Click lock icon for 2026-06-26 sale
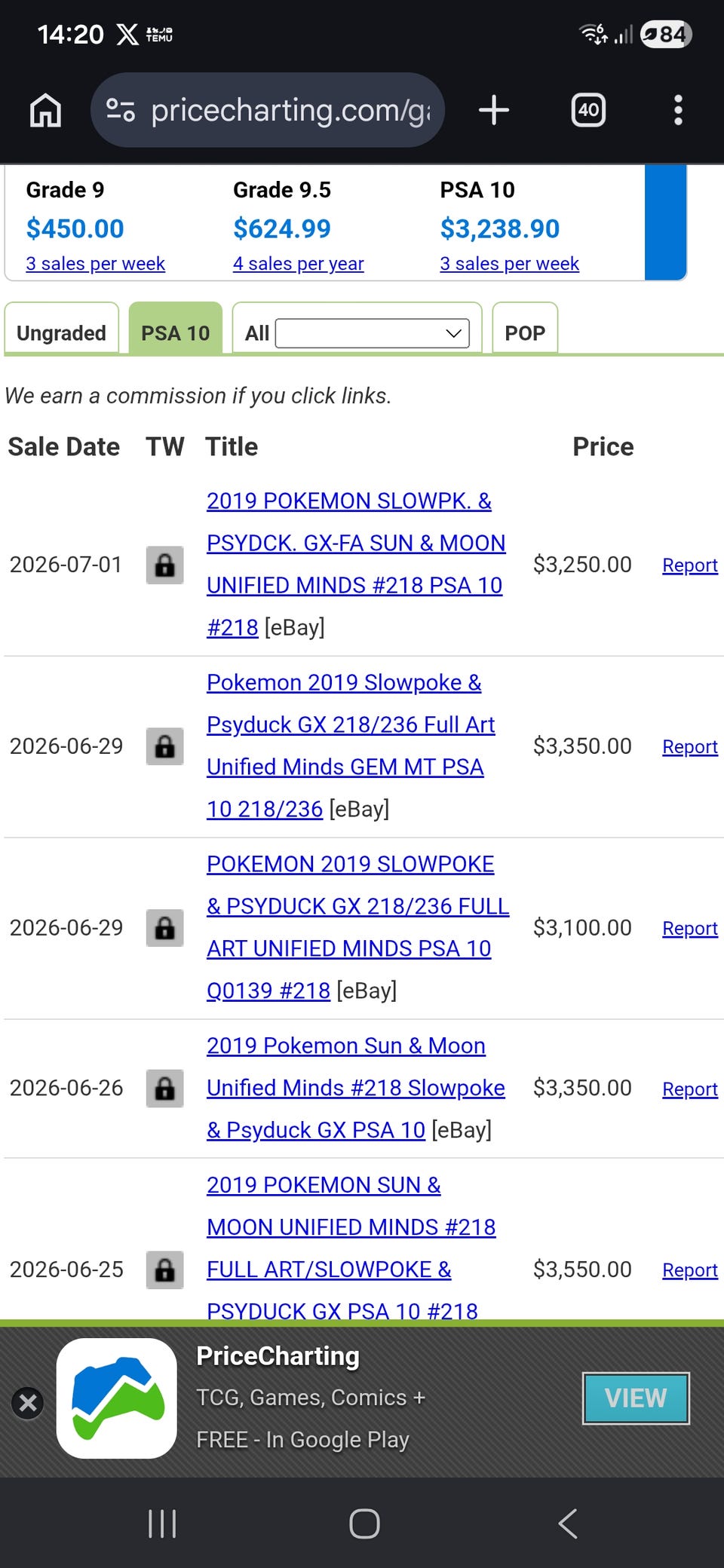Image resolution: width=724 pixels, height=1568 pixels. pyautogui.click(x=164, y=1088)
